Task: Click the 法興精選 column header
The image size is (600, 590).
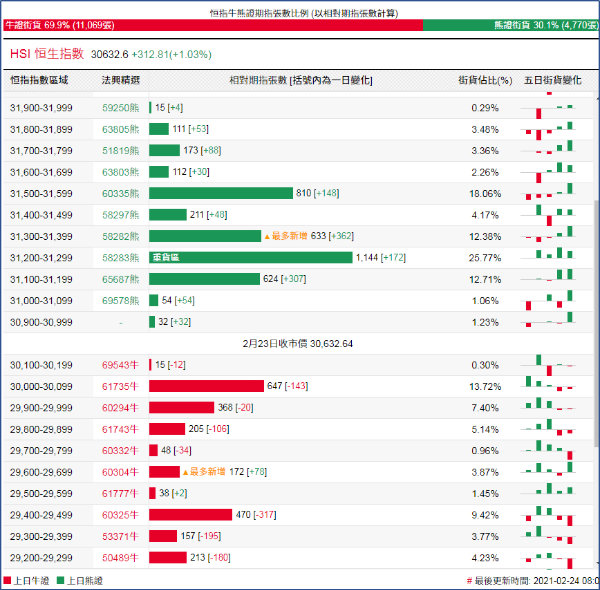Action: tap(121, 80)
